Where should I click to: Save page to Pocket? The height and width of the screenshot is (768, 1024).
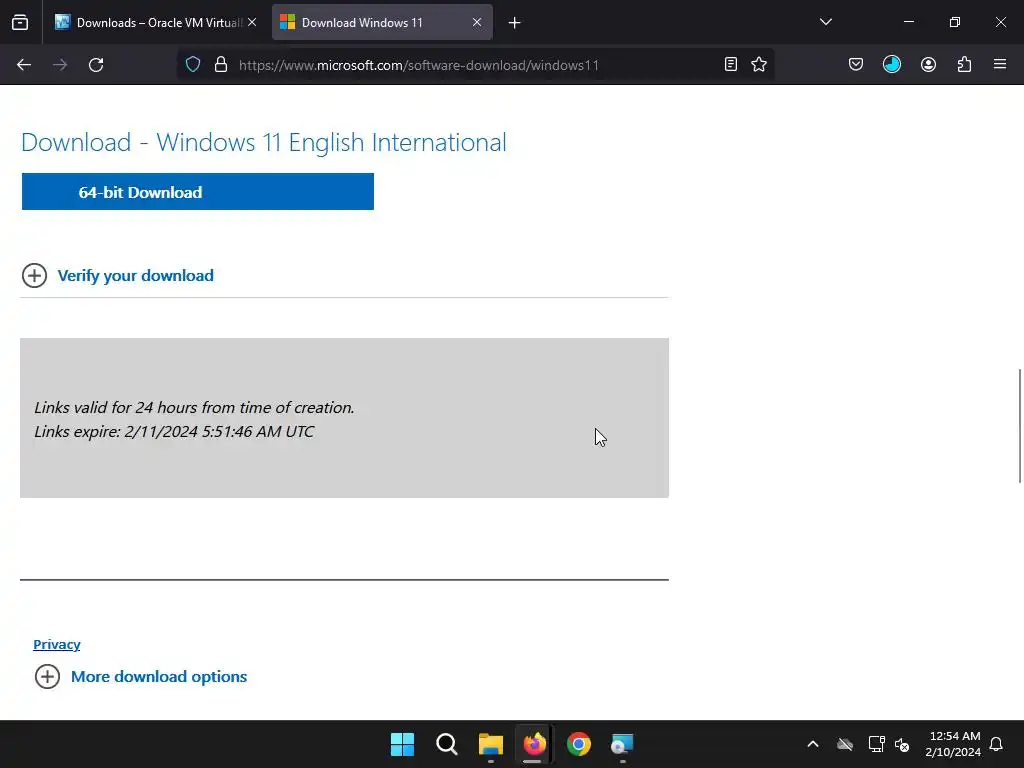[x=856, y=65]
